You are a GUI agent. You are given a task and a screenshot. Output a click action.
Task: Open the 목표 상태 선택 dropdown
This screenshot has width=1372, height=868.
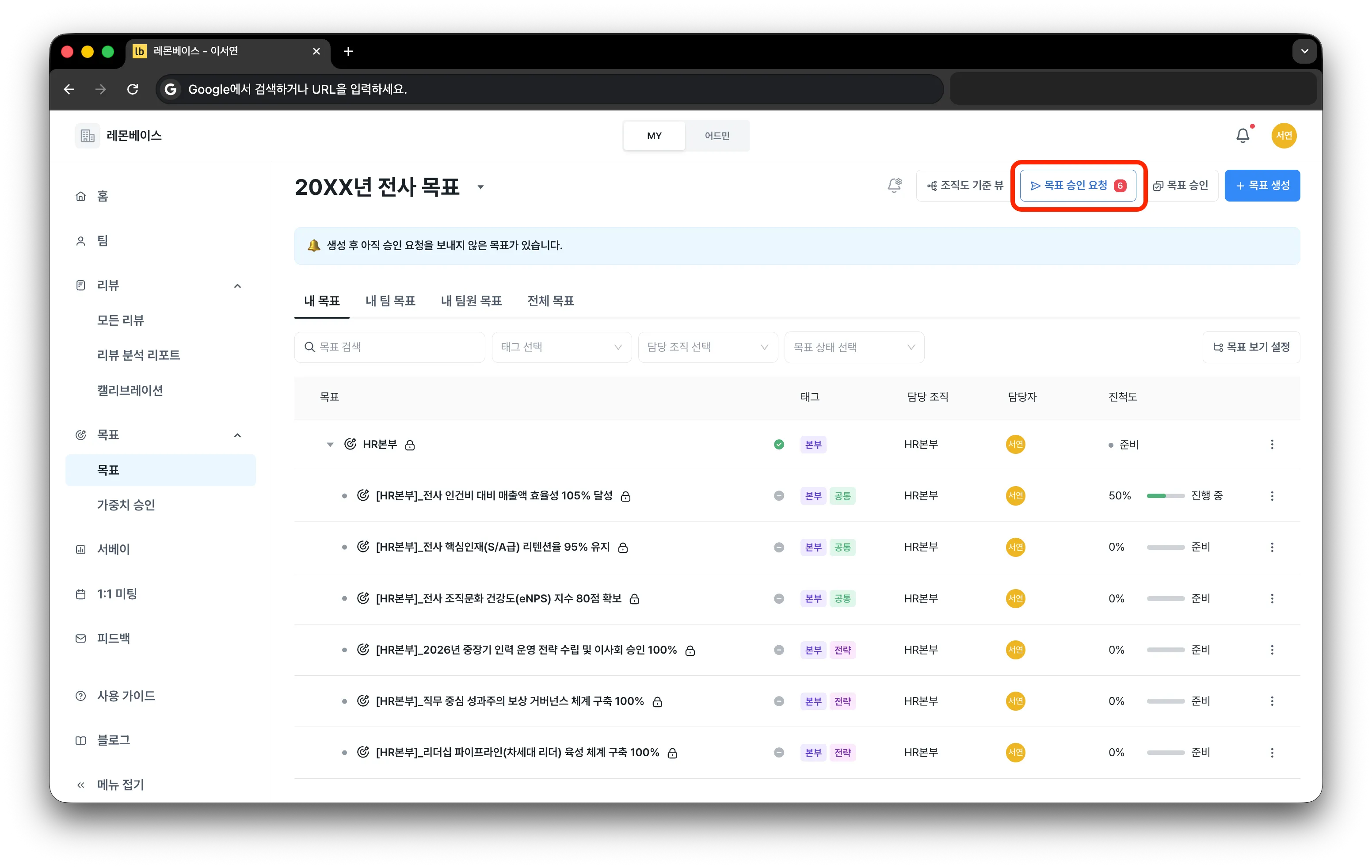point(854,347)
